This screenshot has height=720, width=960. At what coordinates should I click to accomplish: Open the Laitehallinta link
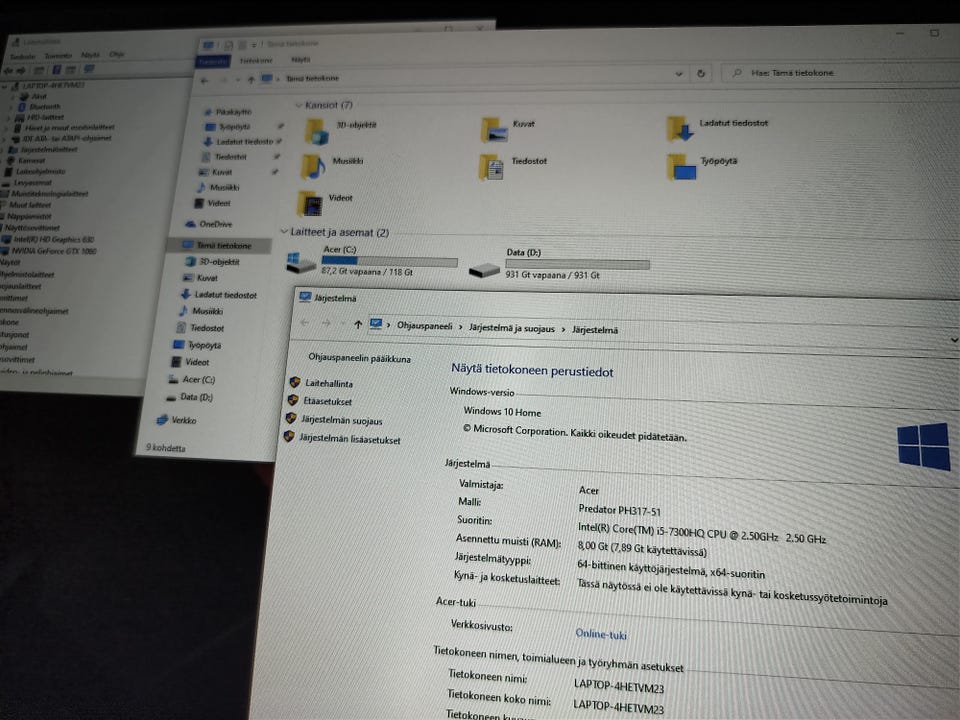[329, 383]
